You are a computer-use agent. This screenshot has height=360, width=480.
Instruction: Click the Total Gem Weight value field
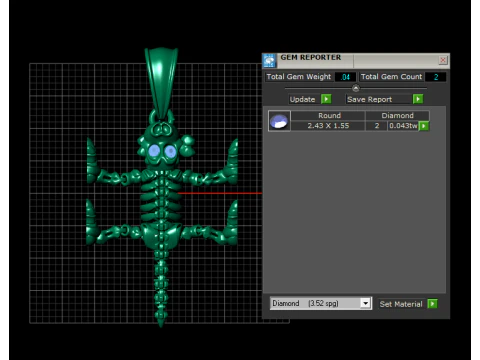click(x=345, y=77)
